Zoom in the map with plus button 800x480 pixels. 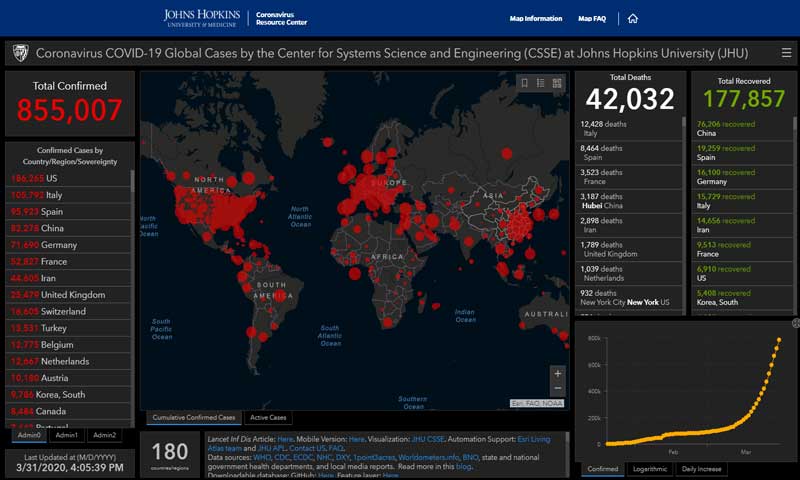(557, 373)
